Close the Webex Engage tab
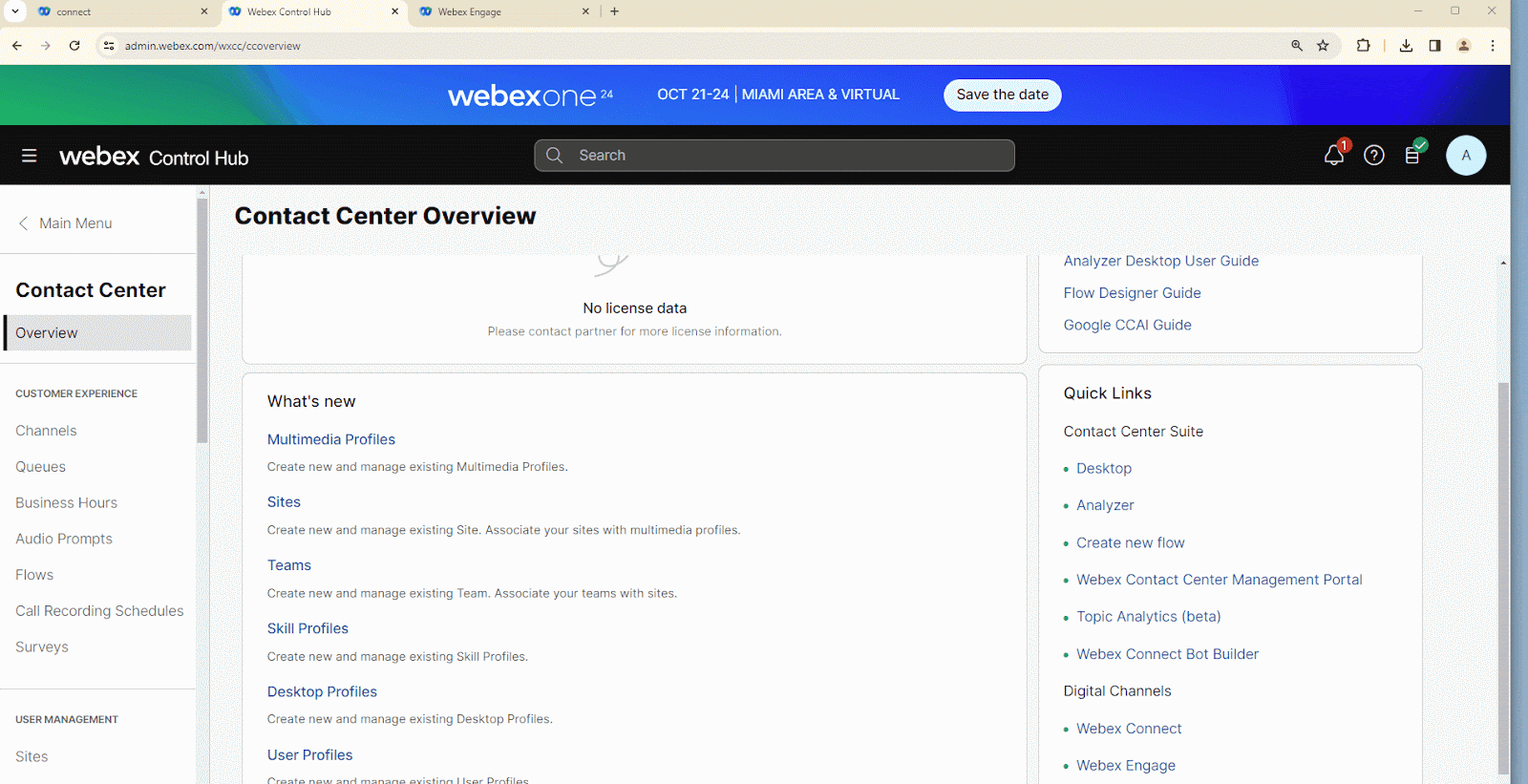1528x784 pixels. coord(585,11)
